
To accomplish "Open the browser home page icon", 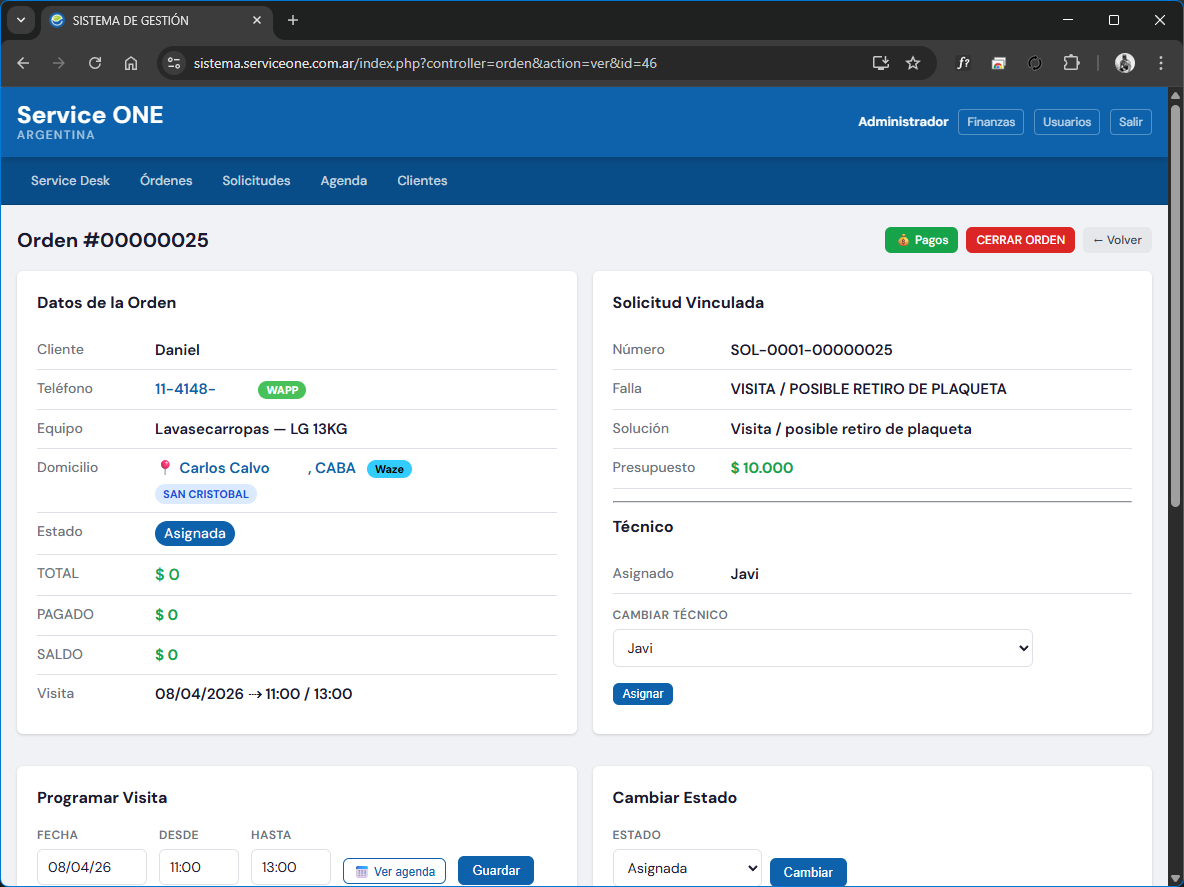I will click(131, 63).
